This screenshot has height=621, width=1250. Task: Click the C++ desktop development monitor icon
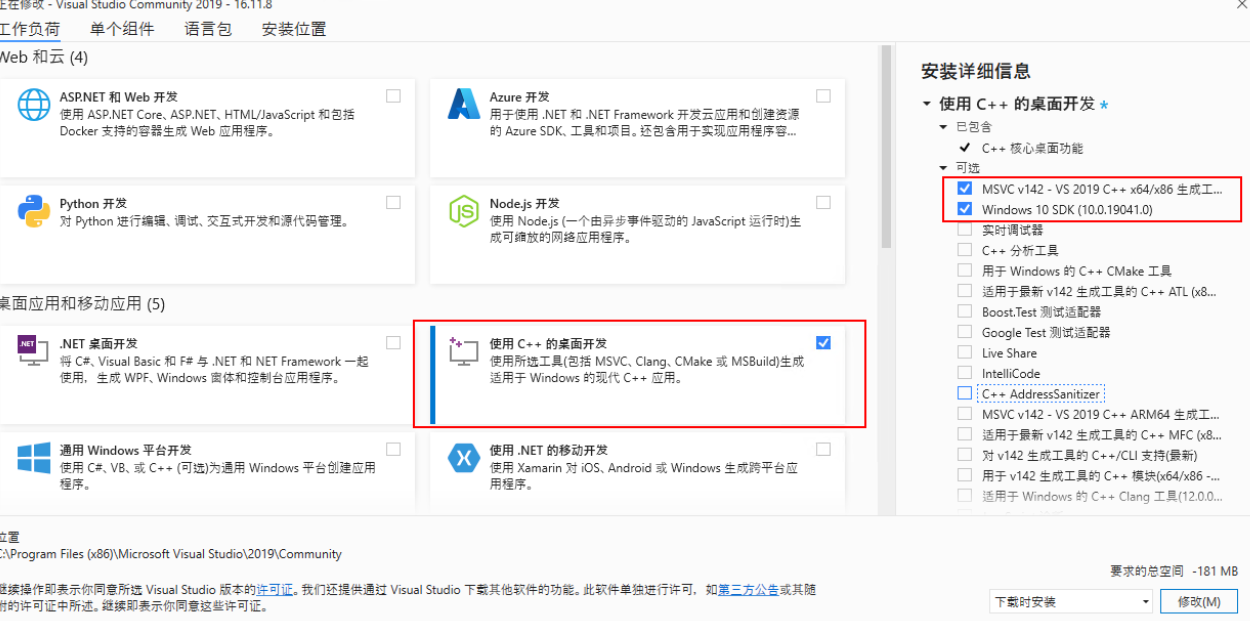tap(462, 350)
